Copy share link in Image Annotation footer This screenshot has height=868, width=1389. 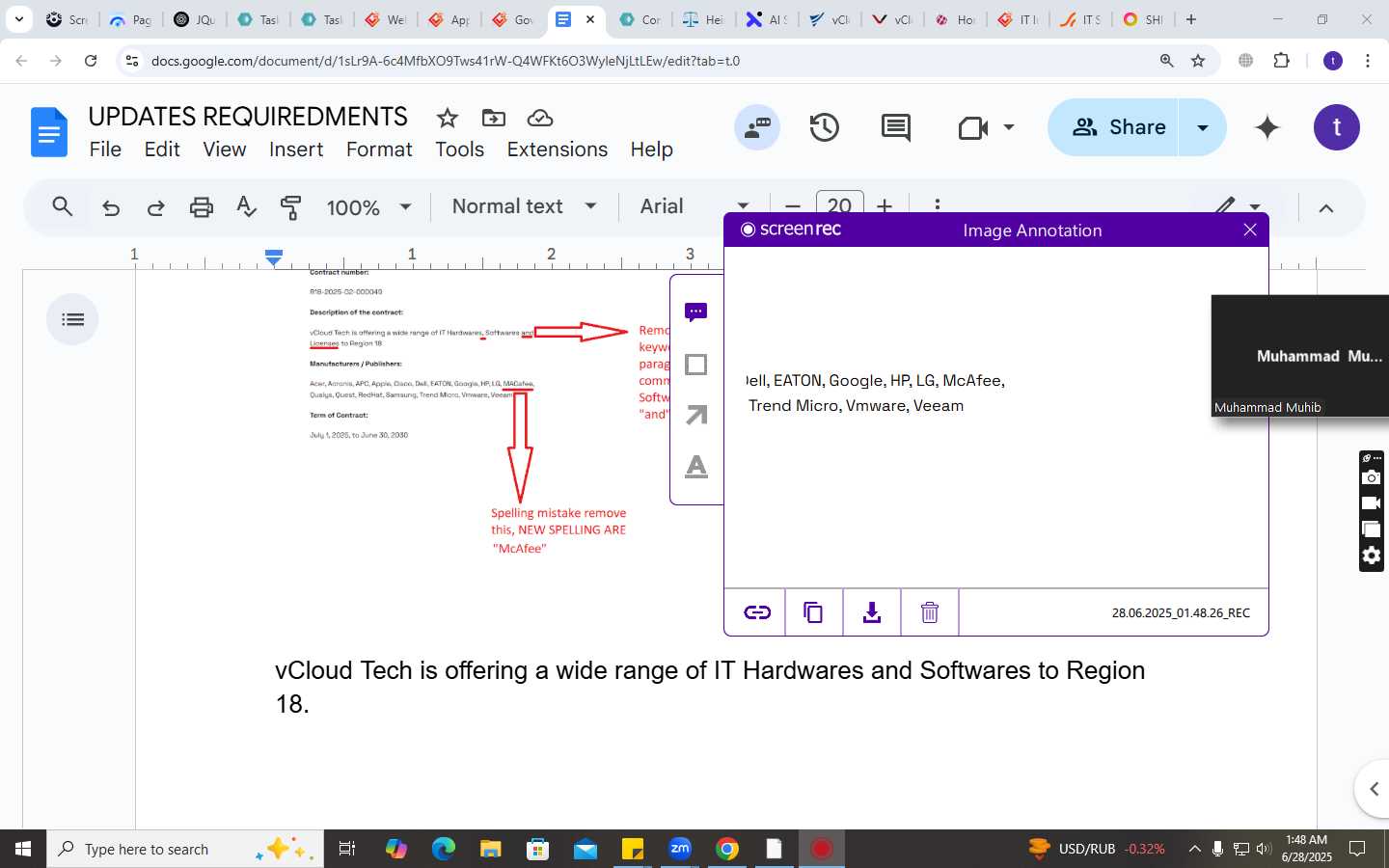757,612
